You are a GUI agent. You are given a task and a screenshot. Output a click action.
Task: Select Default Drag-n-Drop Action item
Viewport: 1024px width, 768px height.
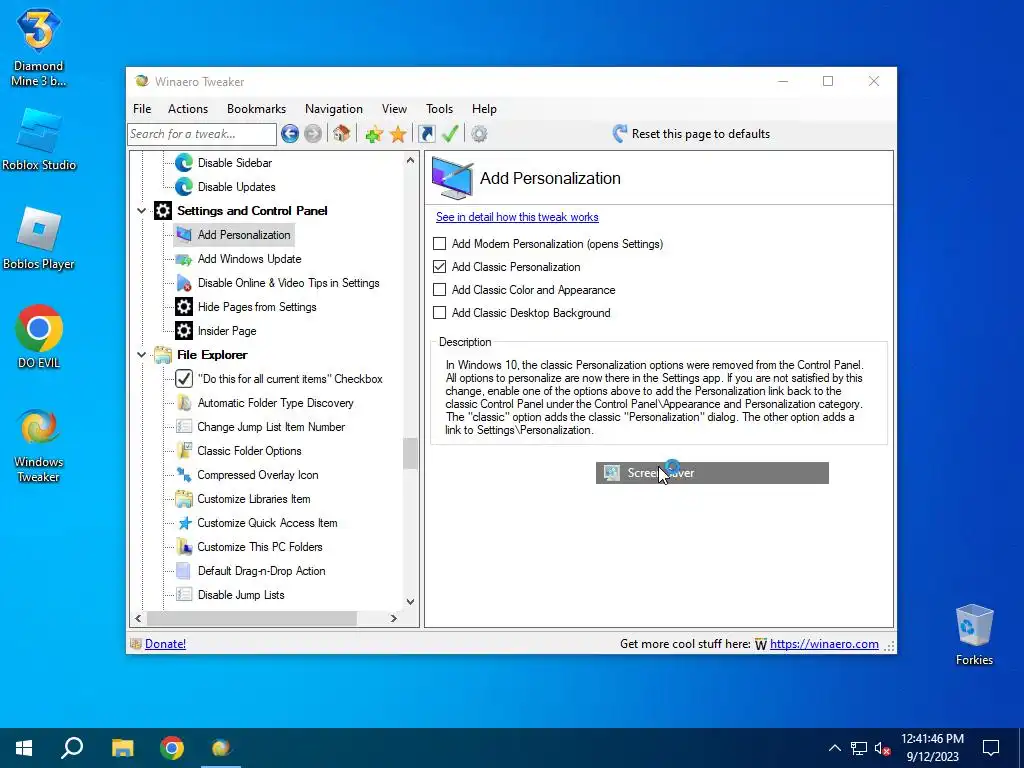click(x=261, y=571)
